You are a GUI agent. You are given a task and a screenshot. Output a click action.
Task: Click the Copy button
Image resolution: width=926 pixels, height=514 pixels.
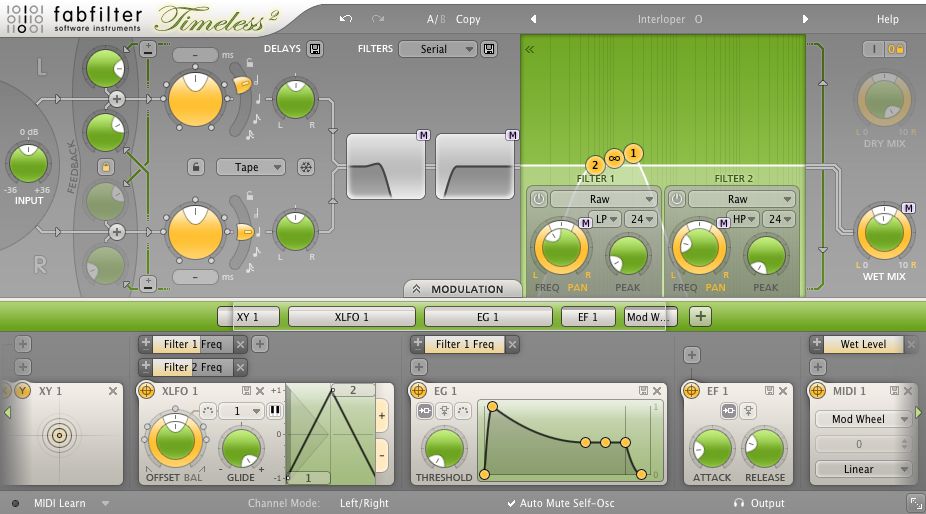point(468,19)
